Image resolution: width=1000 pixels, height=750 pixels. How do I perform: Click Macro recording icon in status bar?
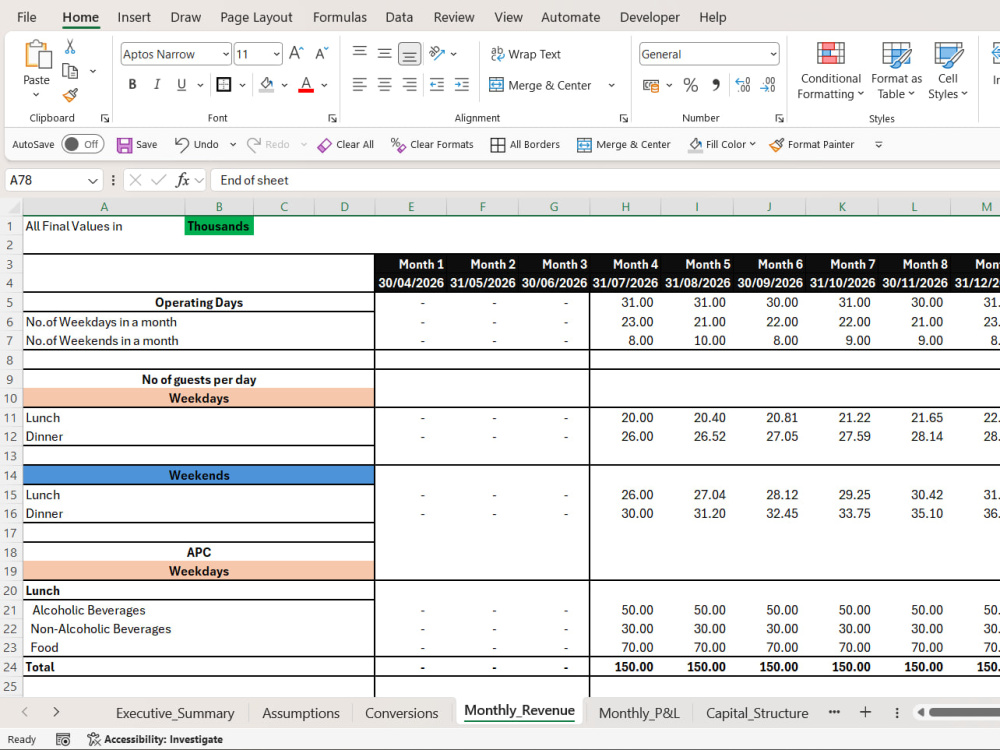(x=62, y=740)
